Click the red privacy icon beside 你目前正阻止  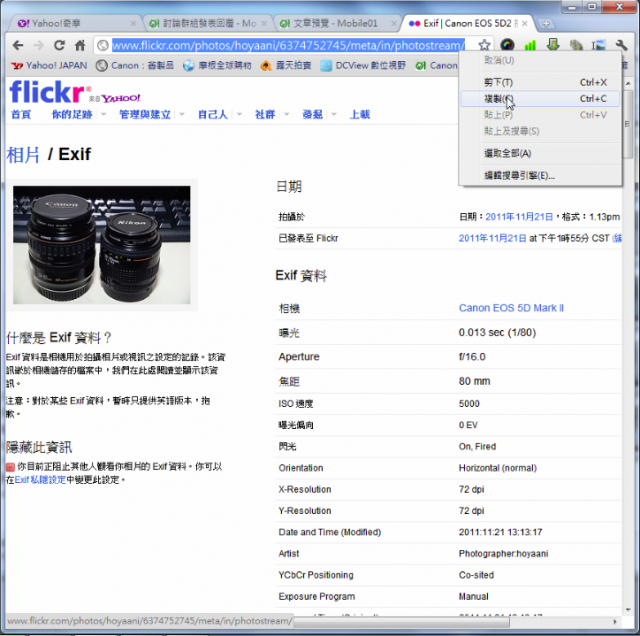click(11, 467)
